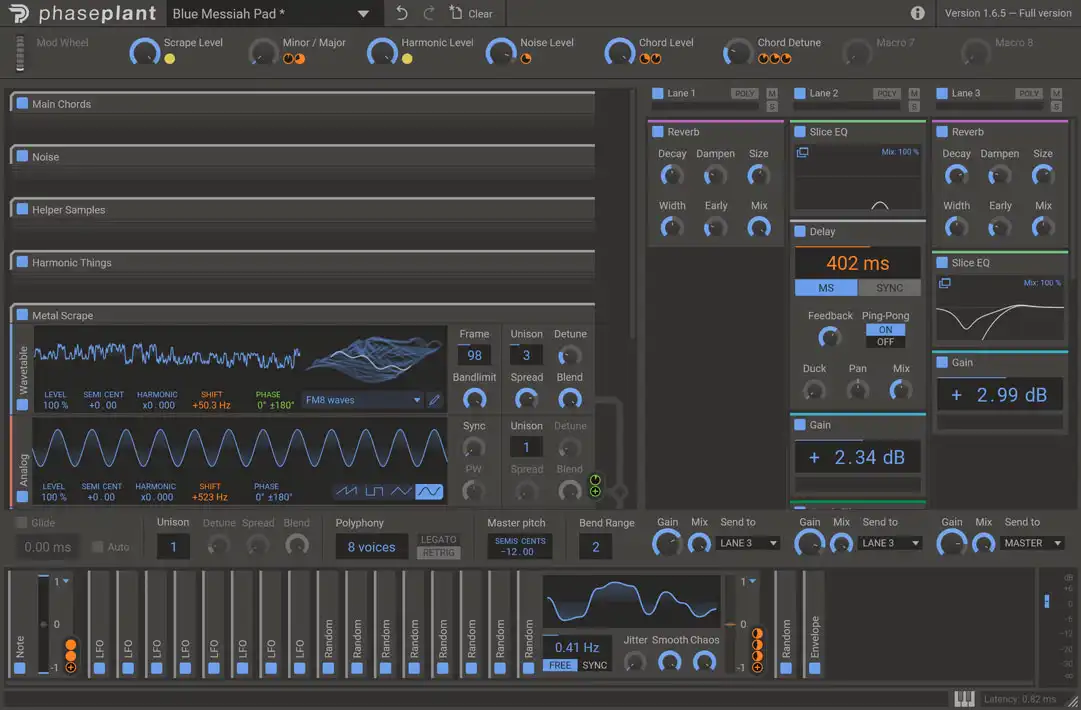
Task: Enable the Auto glide checkbox
Action: tap(98, 547)
